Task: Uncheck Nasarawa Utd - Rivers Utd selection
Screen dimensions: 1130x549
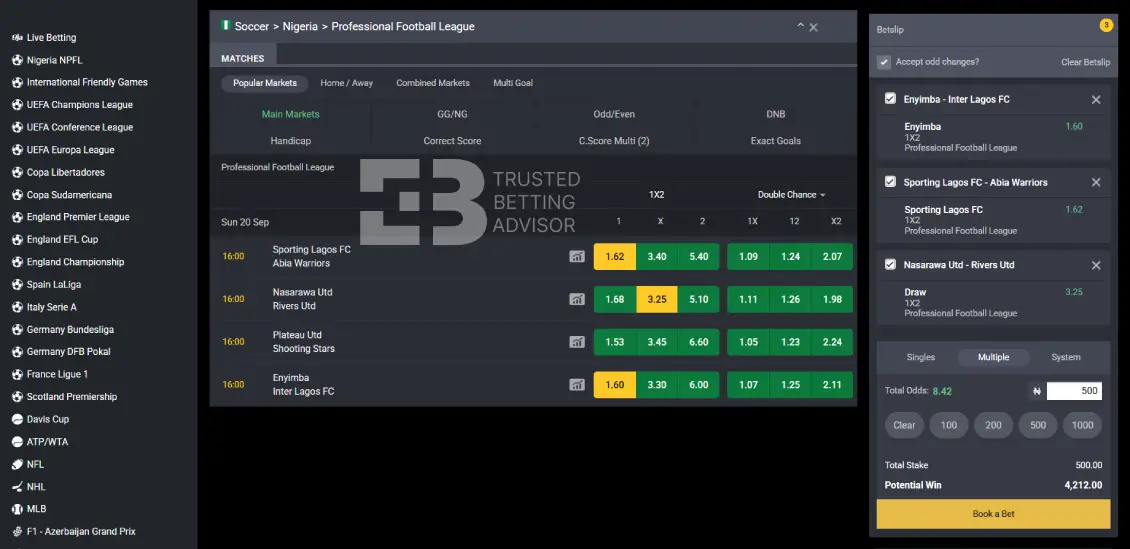Action: tap(891, 264)
